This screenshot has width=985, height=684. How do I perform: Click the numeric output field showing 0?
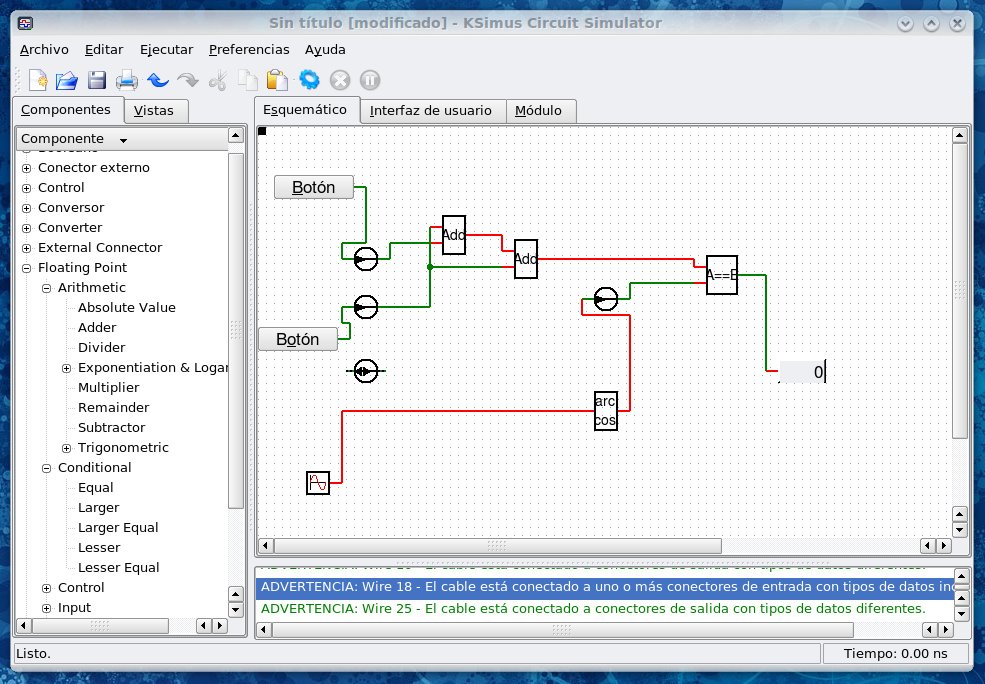coord(802,372)
